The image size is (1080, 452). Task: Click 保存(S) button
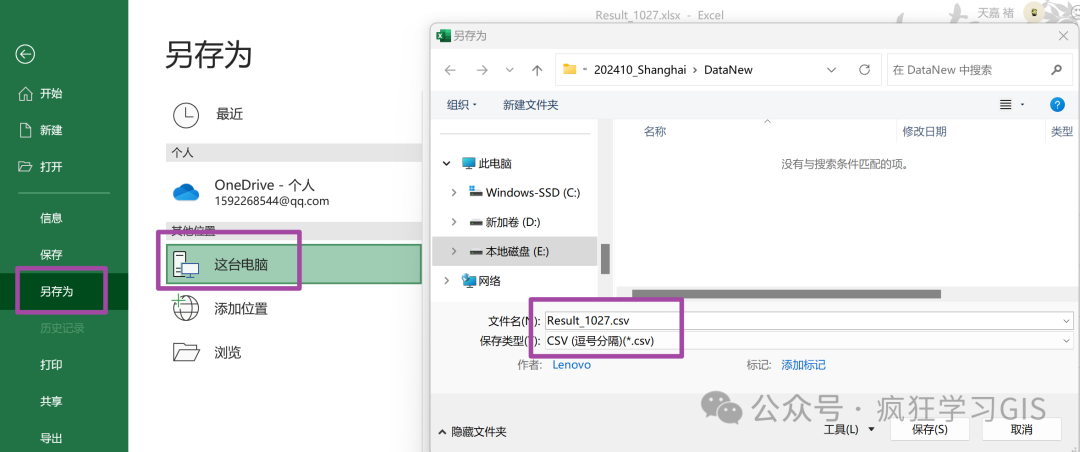click(930, 429)
